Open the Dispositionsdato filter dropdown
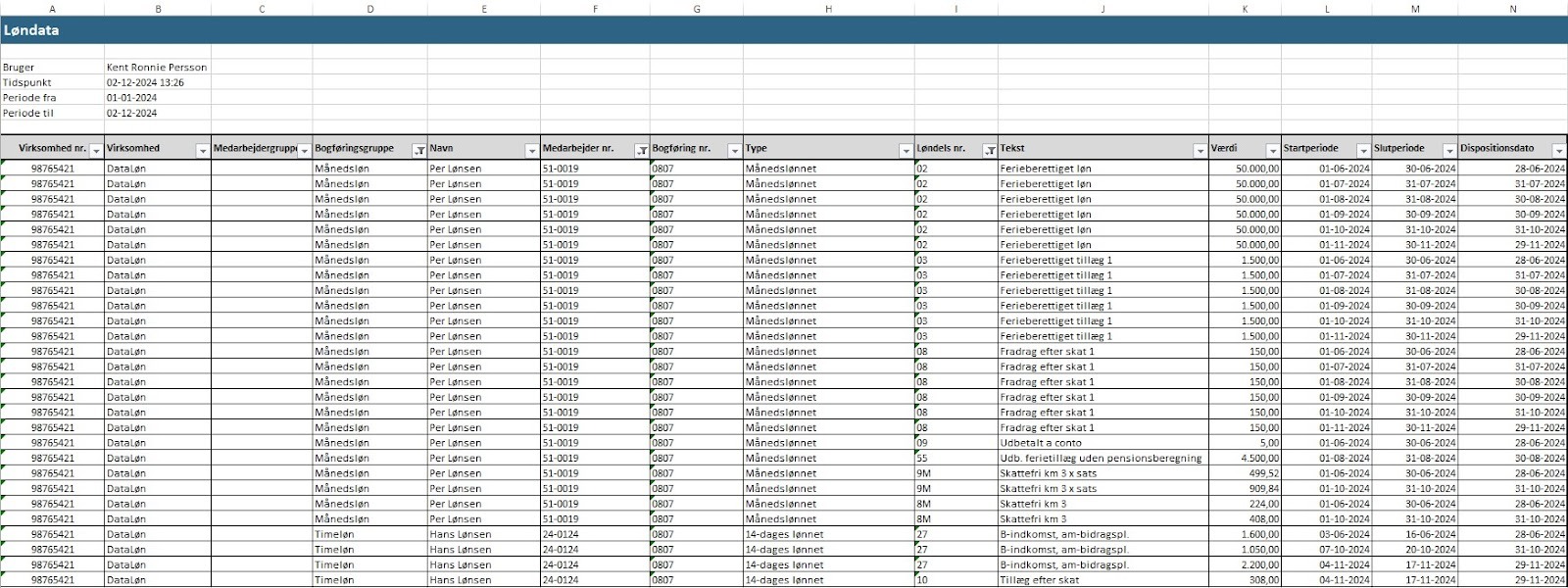 tap(1558, 150)
